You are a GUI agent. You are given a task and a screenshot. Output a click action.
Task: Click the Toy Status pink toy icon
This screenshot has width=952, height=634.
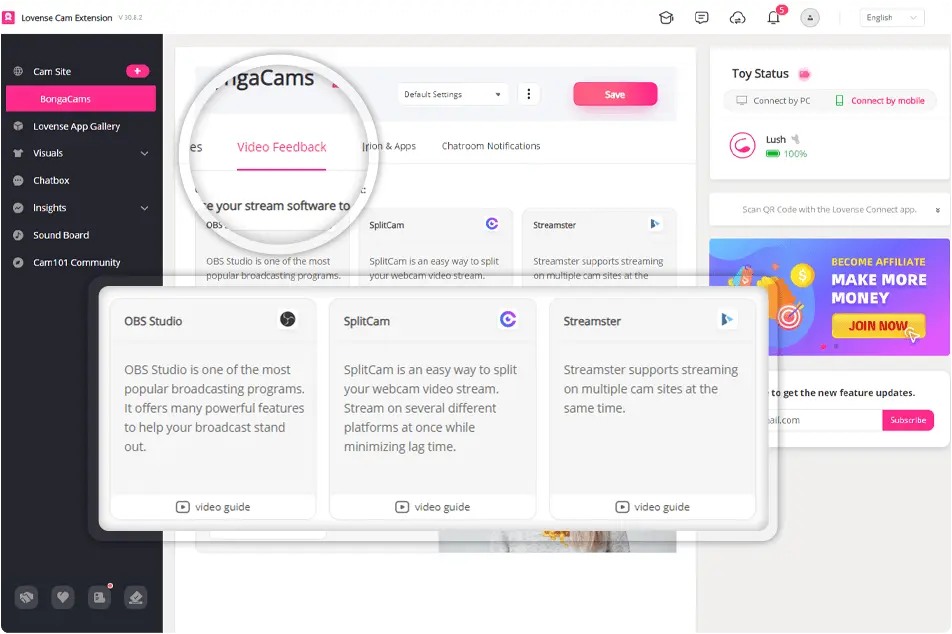click(x=804, y=74)
